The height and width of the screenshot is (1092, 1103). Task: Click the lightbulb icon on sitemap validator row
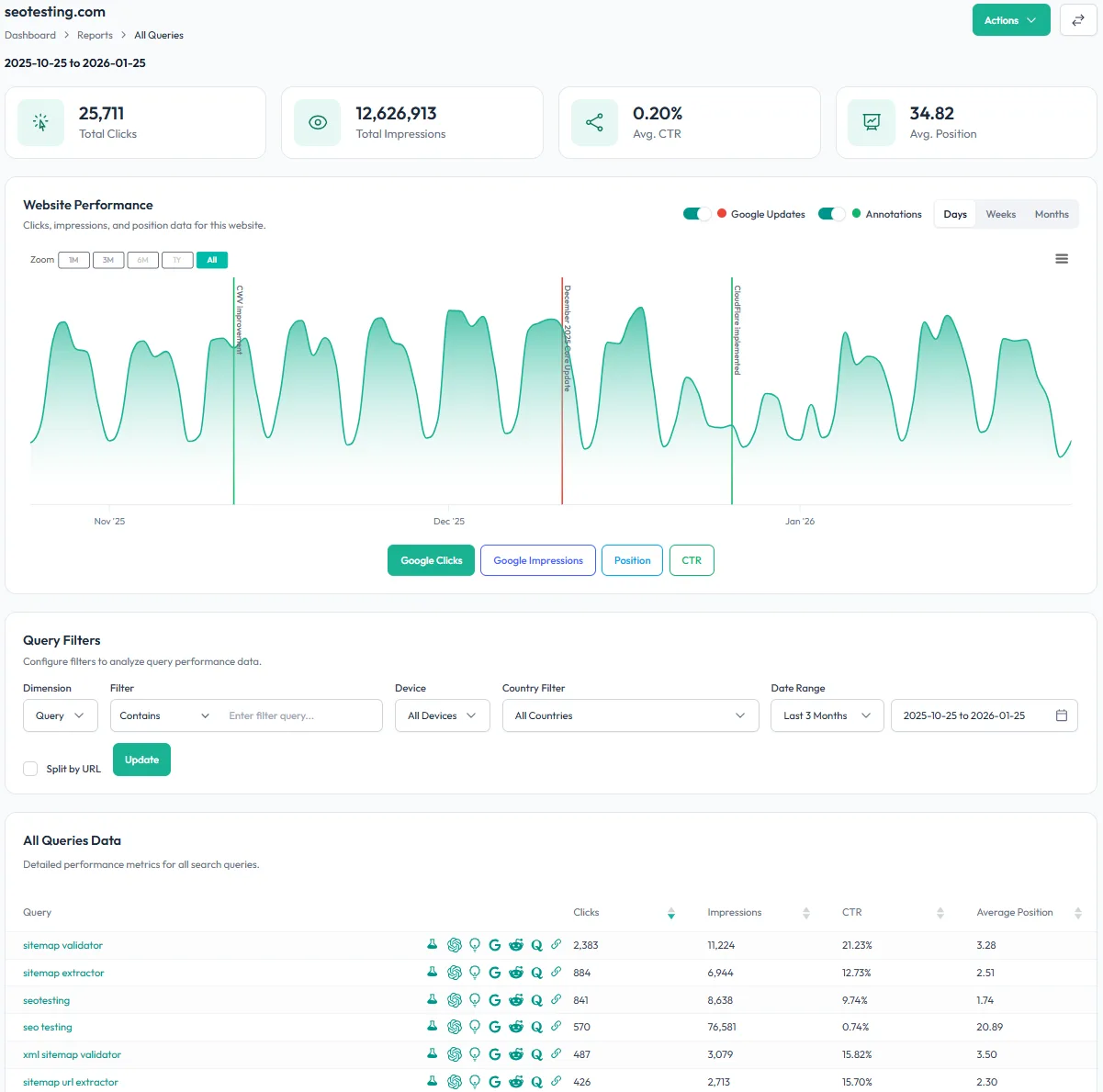coord(475,945)
